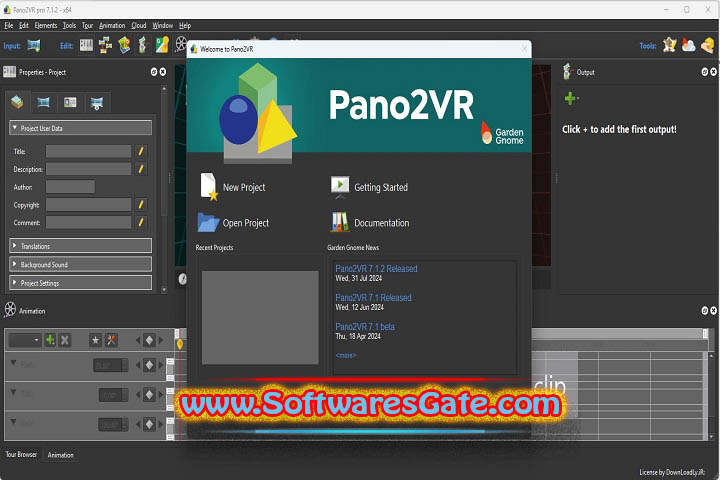The width and height of the screenshot is (720, 480).
Task: Expand the Project Settings section
Action: (x=80, y=283)
